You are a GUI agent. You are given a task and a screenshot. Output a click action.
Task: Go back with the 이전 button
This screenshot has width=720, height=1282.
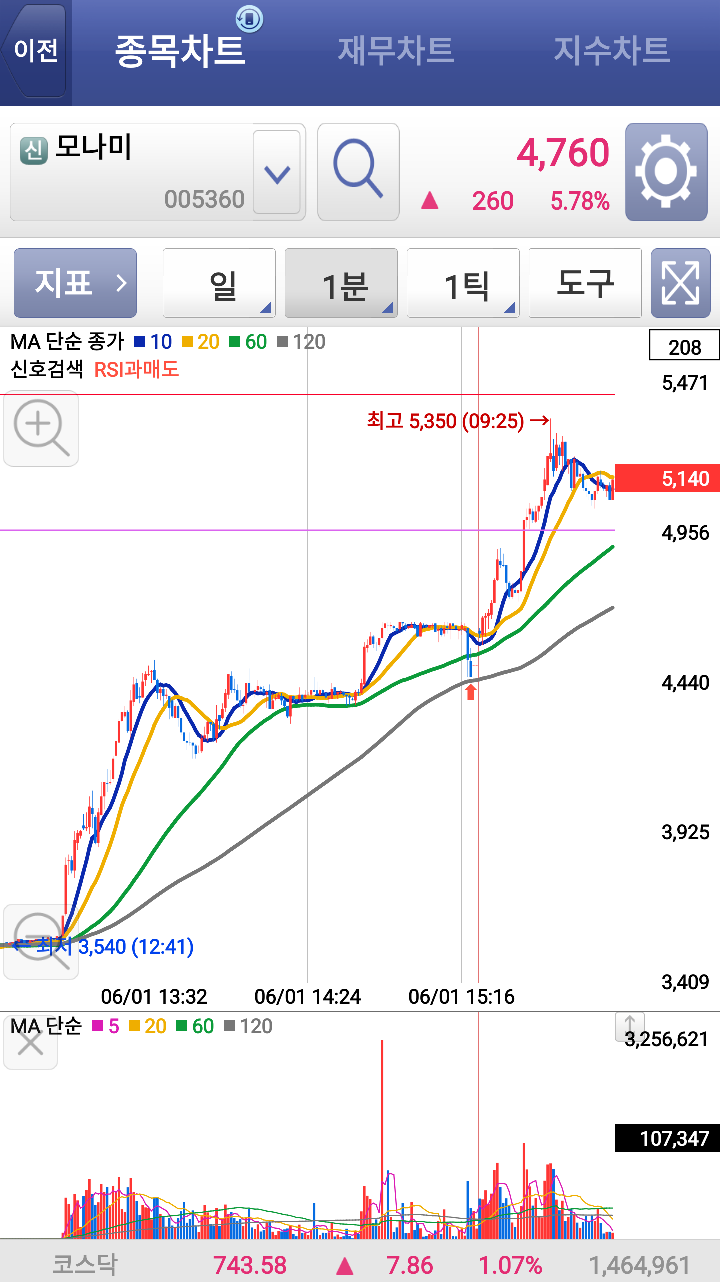(36, 50)
